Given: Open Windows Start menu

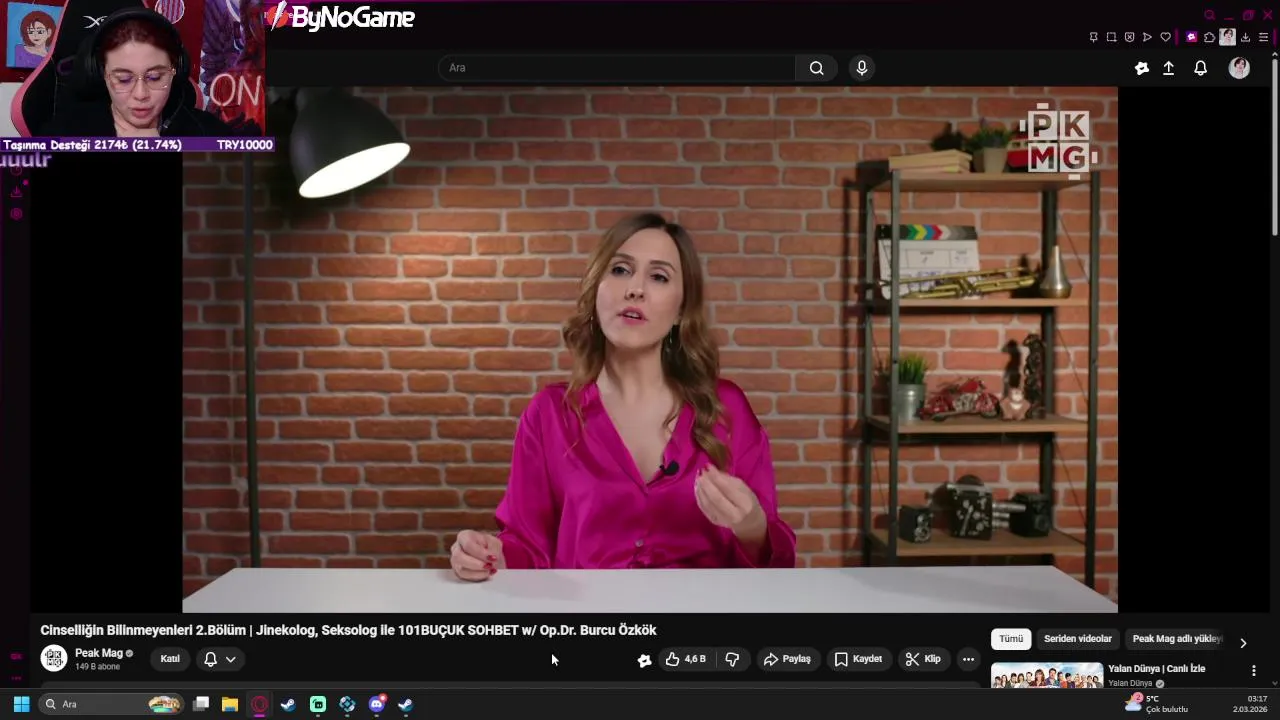Looking at the screenshot, I should coord(21,704).
